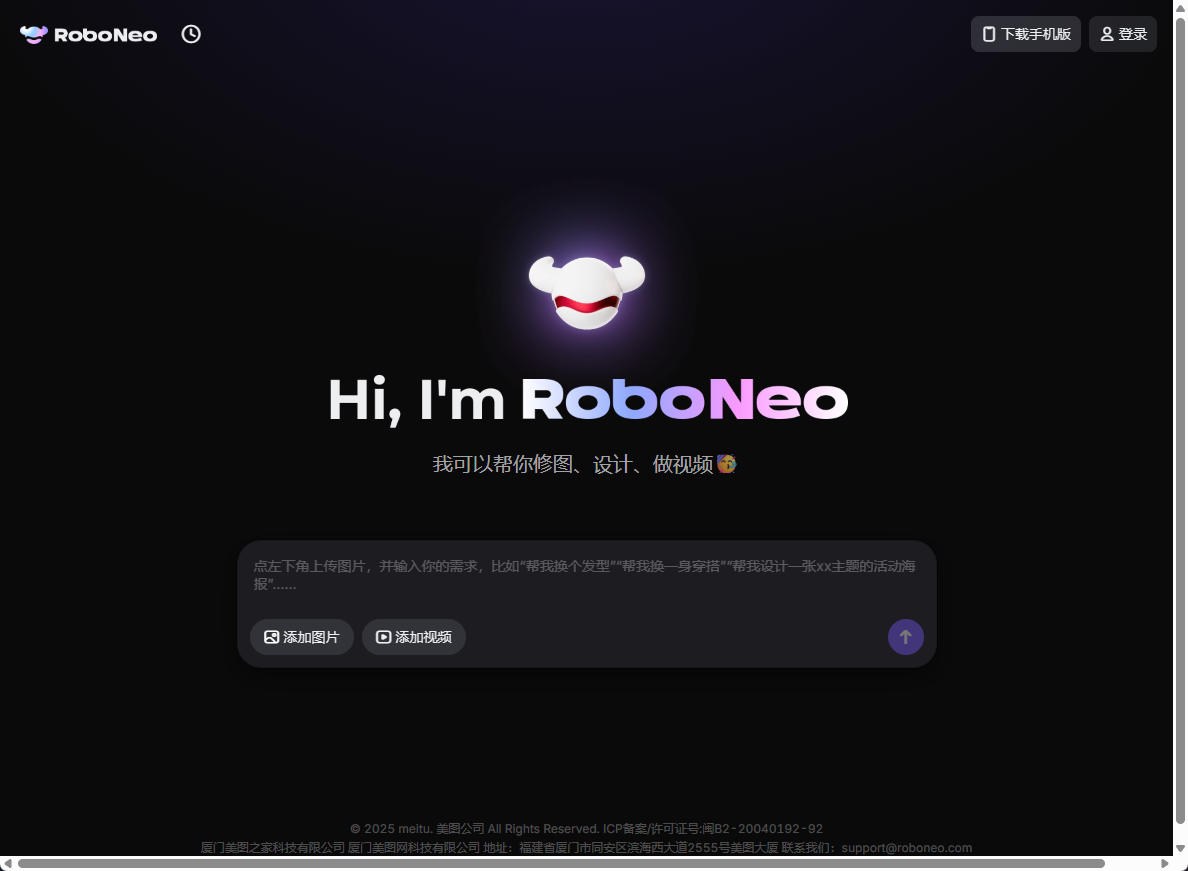Click the support@roboneo.com email address
The image size is (1188, 871).
click(x=906, y=848)
